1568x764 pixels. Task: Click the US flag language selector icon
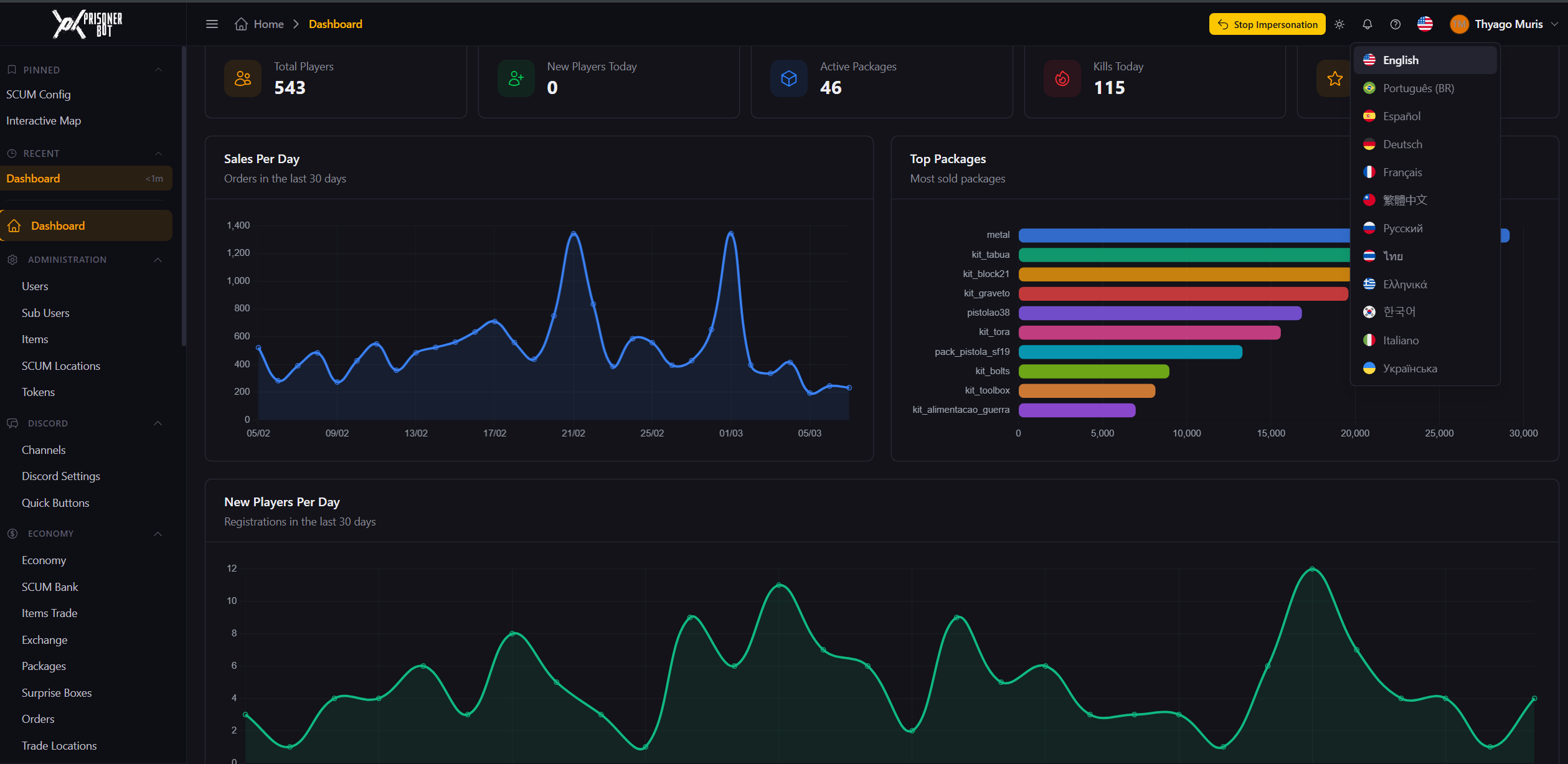(x=1425, y=24)
